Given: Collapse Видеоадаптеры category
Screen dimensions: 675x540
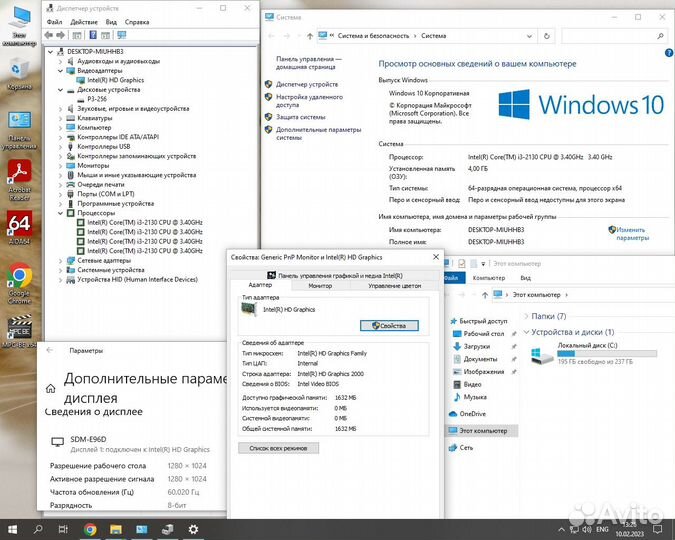Looking at the screenshot, I should click(x=60, y=71).
